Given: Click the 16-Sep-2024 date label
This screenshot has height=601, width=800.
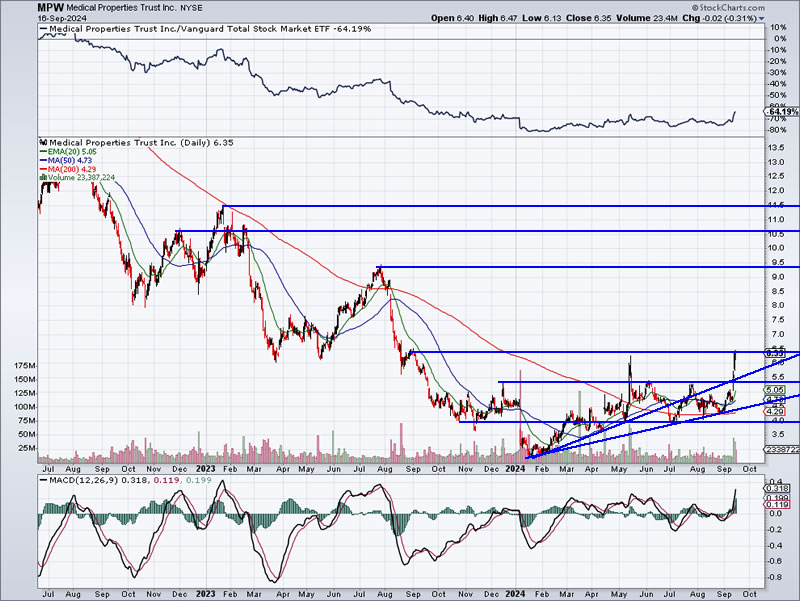Looking at the screenshot, I should (x=60, y=18).
